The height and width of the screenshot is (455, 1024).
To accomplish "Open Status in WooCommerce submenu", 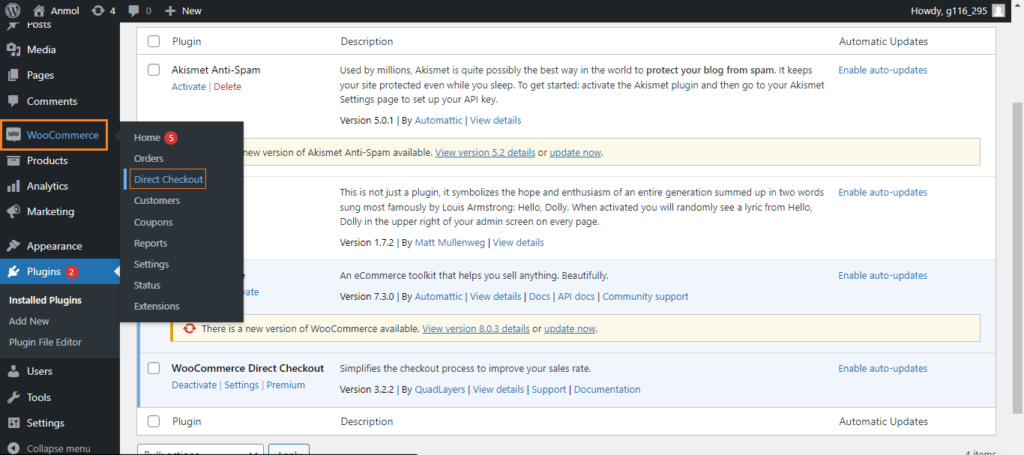I will (147, 285).
